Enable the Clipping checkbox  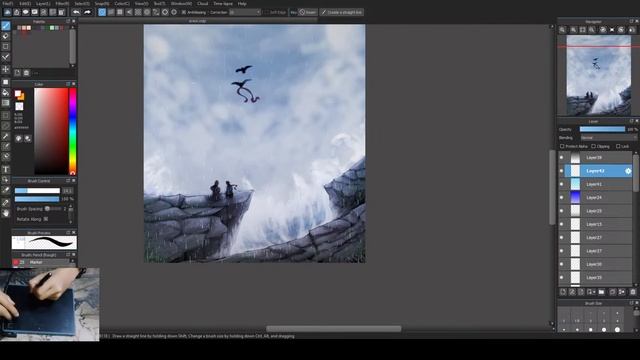click(594, 146)
